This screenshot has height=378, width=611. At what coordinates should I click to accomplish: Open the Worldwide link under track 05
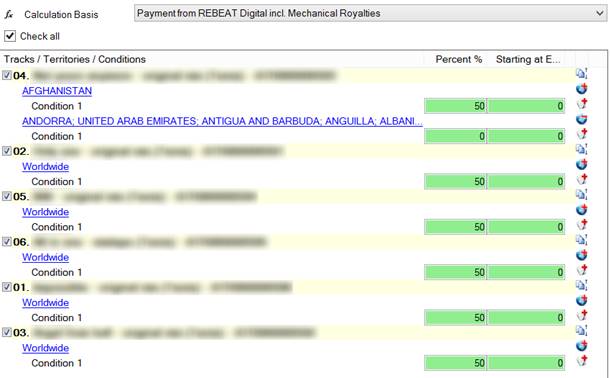point(46,212)
